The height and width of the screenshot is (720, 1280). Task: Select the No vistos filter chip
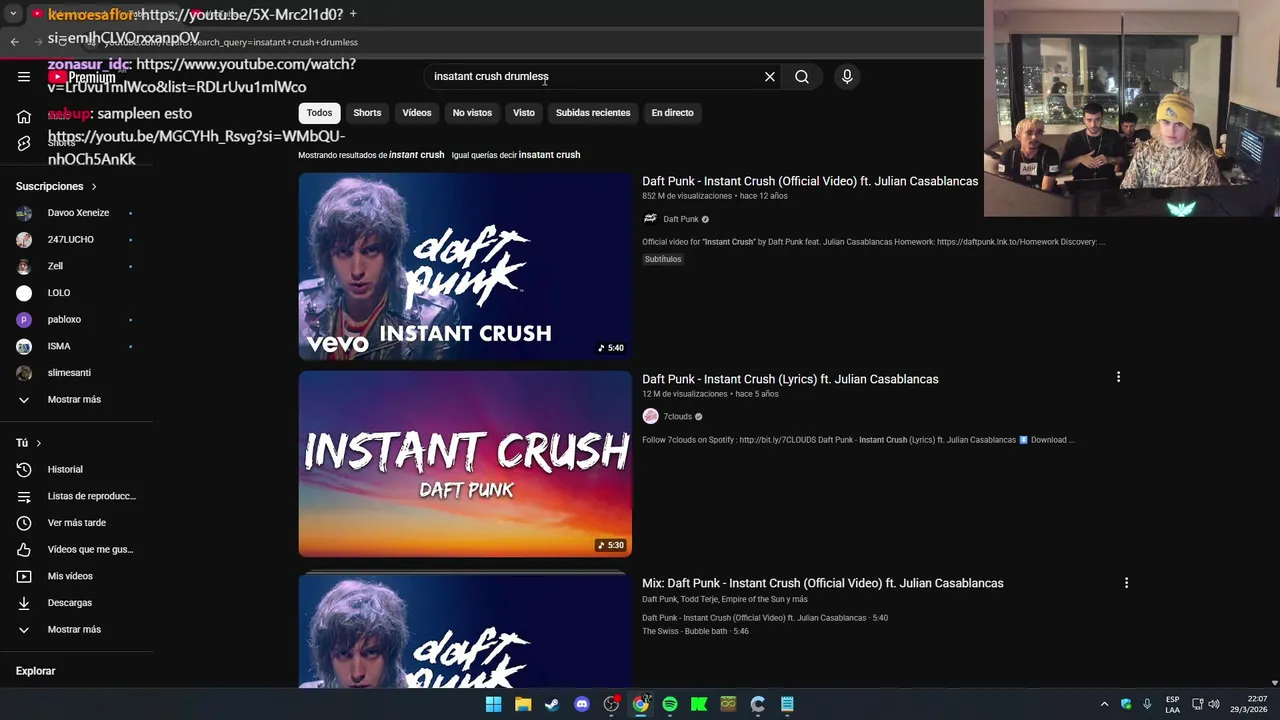point(472,113)
